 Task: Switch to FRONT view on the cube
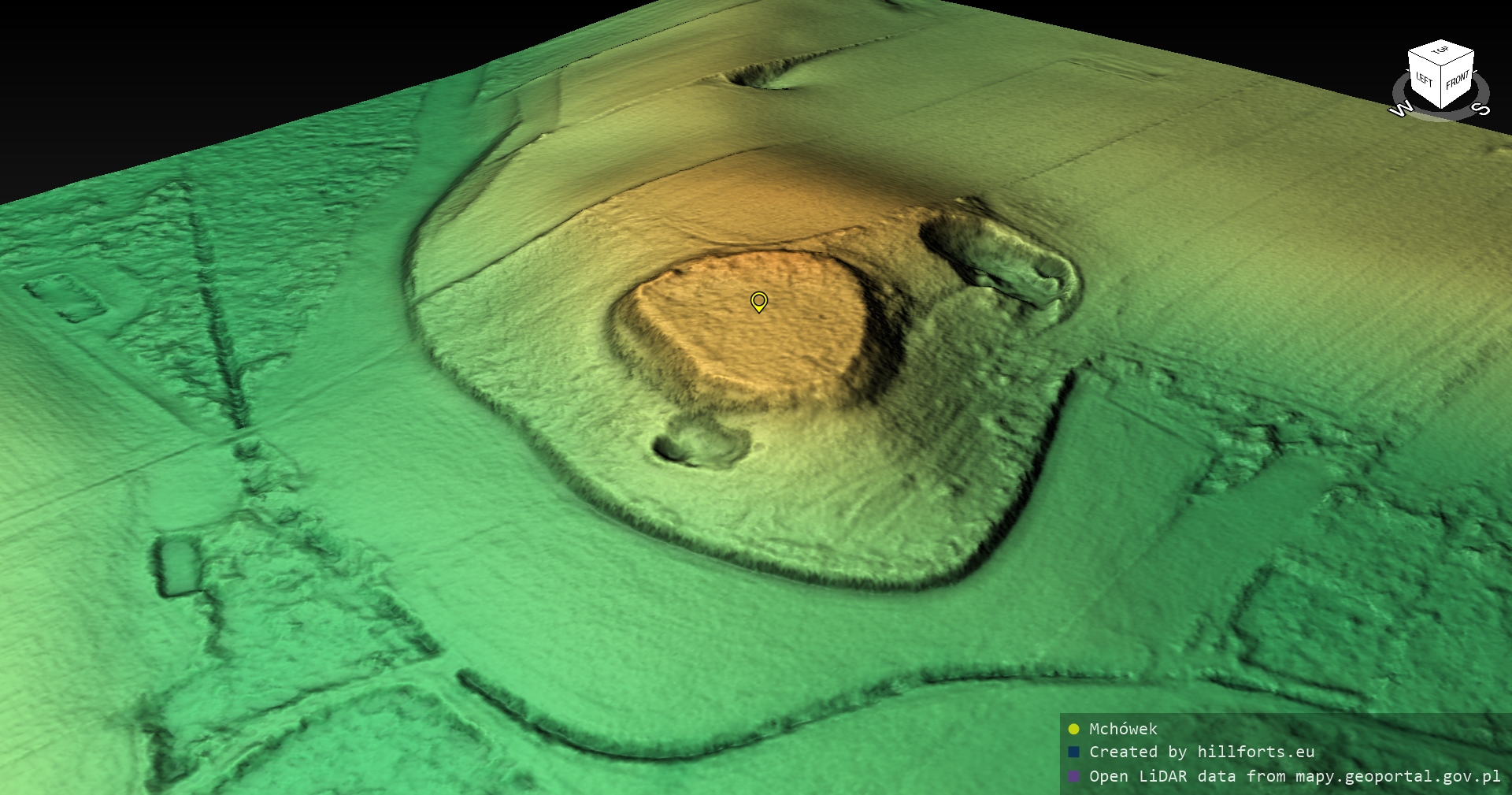click(1458, 79)
